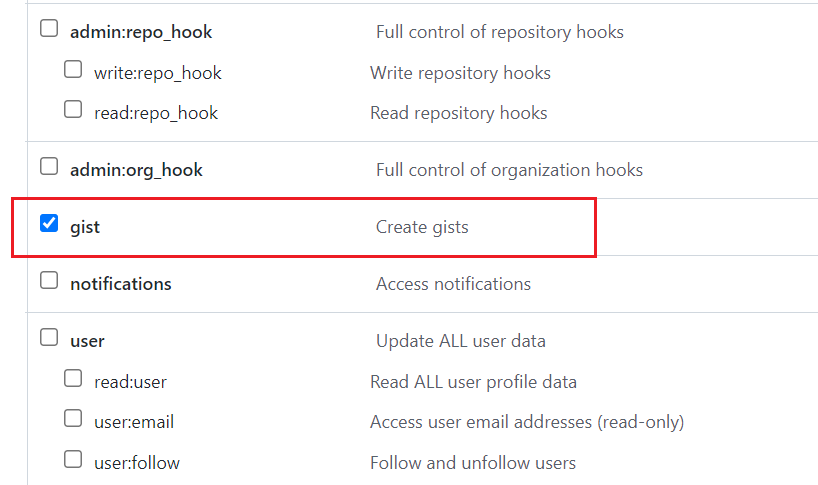Uncheck the gist scope checkbox
The image size is (818, 485).
49,223
